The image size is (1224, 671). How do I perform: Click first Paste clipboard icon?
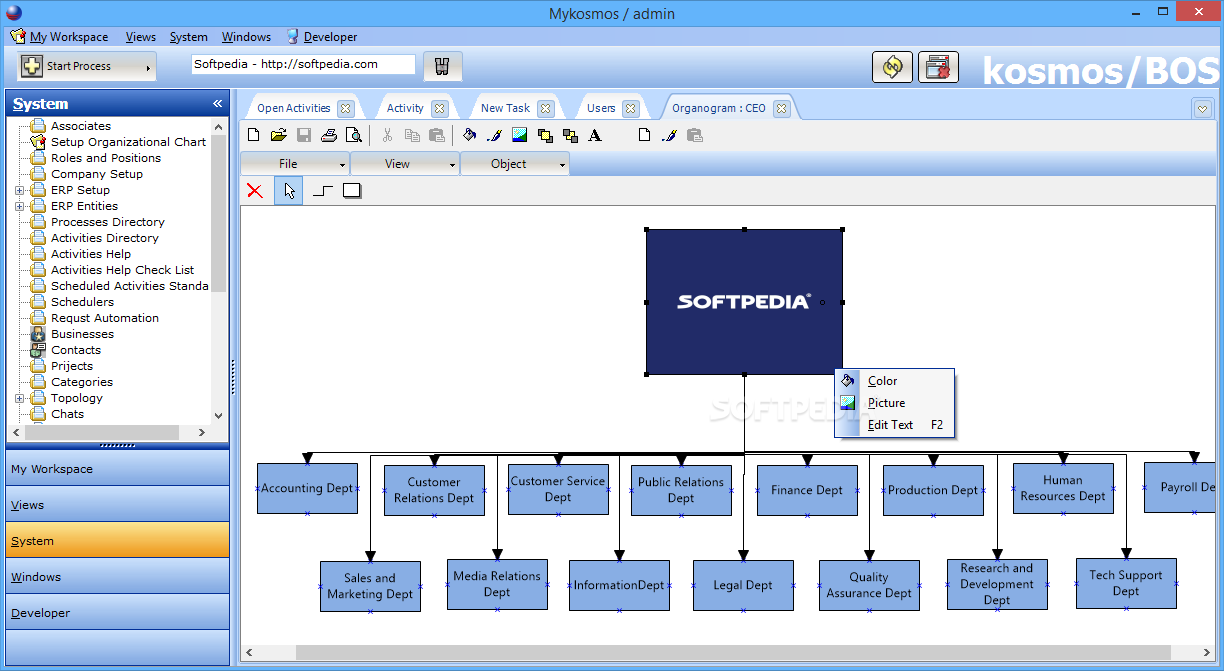437,135
